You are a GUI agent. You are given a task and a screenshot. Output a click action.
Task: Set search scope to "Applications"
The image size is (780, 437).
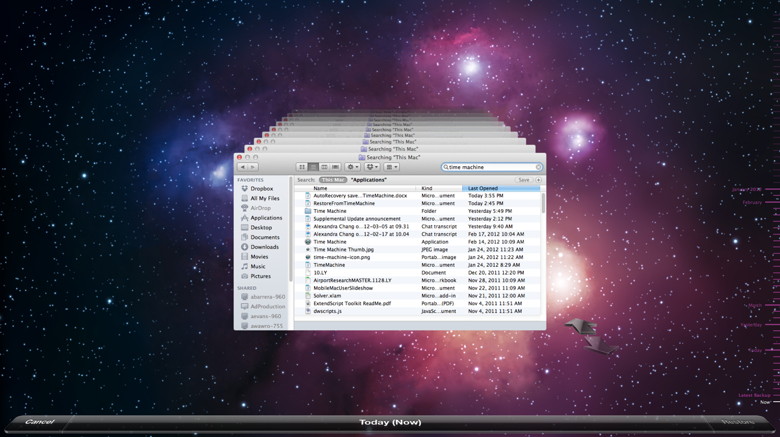pos(369,180)
